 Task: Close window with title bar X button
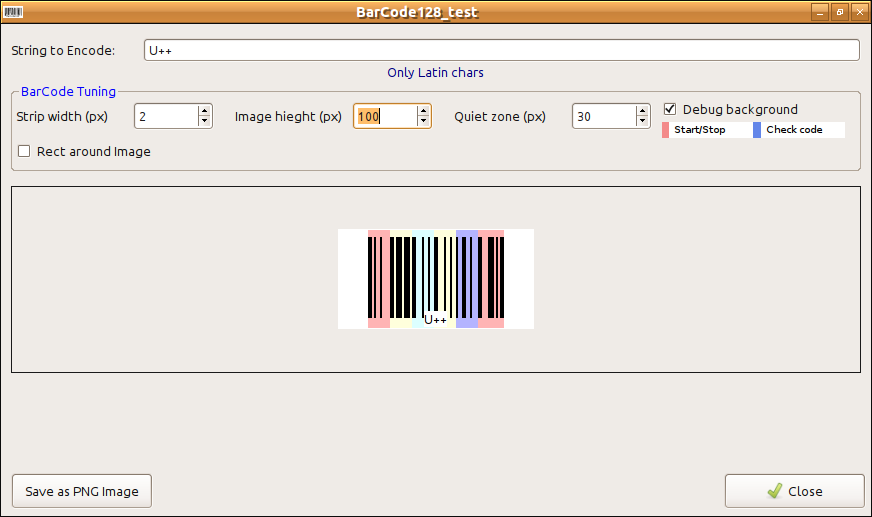coord(858,12)
